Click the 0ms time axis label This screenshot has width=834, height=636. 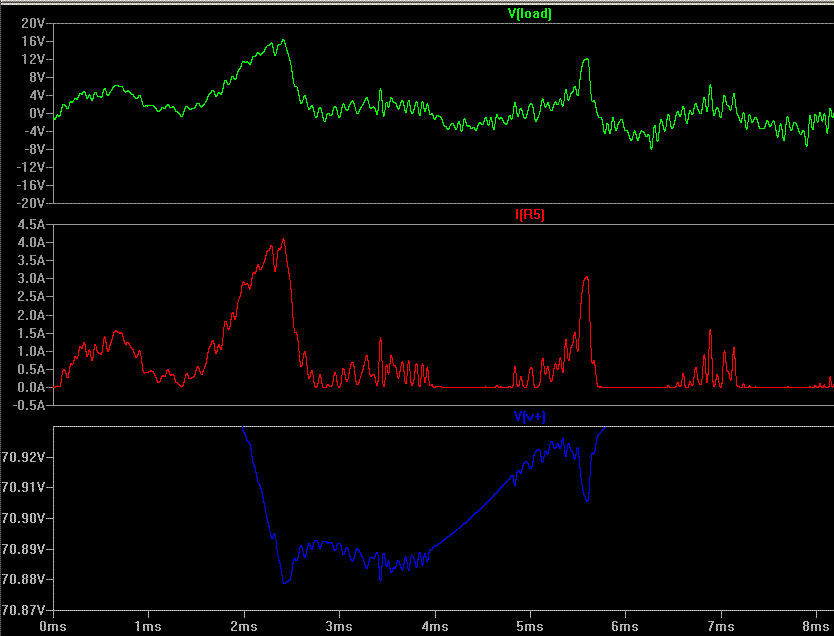click(x=53, y=626)
